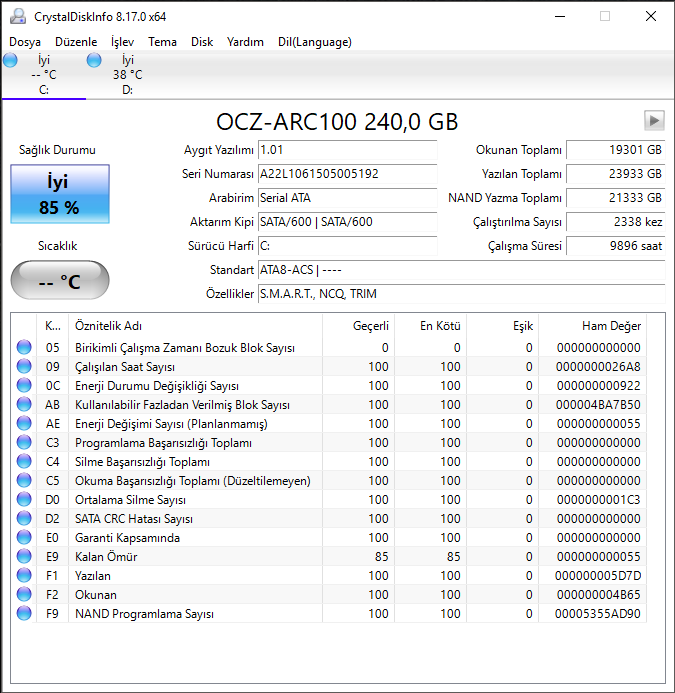Open the Düzenle menu

tap(76, 42)
